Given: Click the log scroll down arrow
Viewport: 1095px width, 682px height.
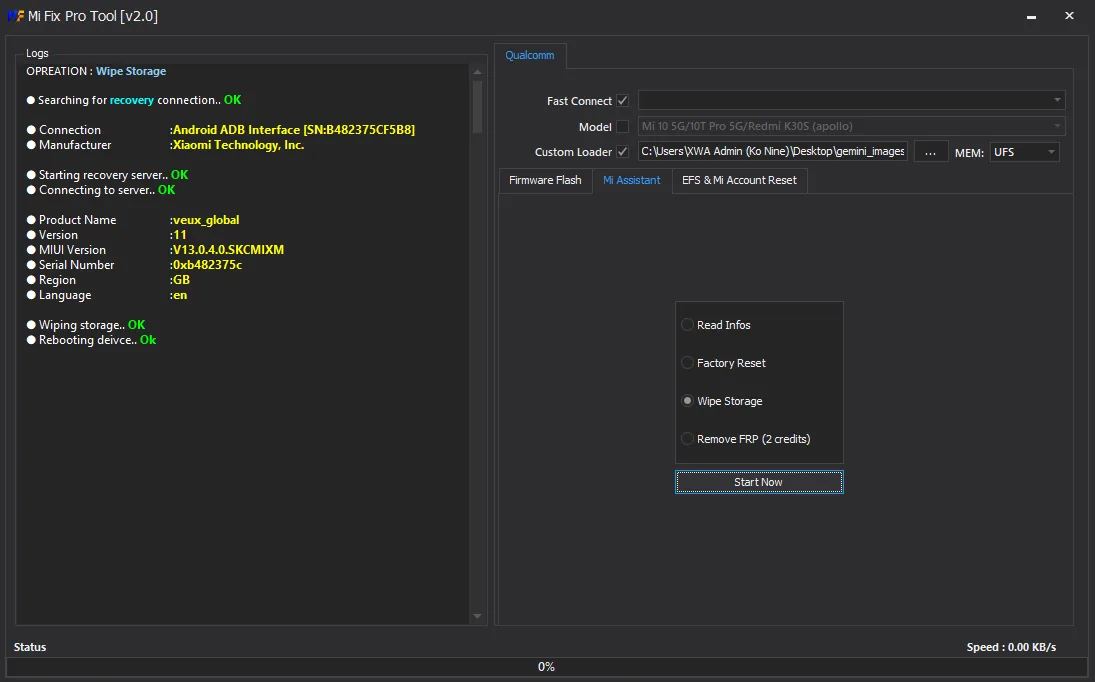Looking at the screenshot, I should click(478, 616).
